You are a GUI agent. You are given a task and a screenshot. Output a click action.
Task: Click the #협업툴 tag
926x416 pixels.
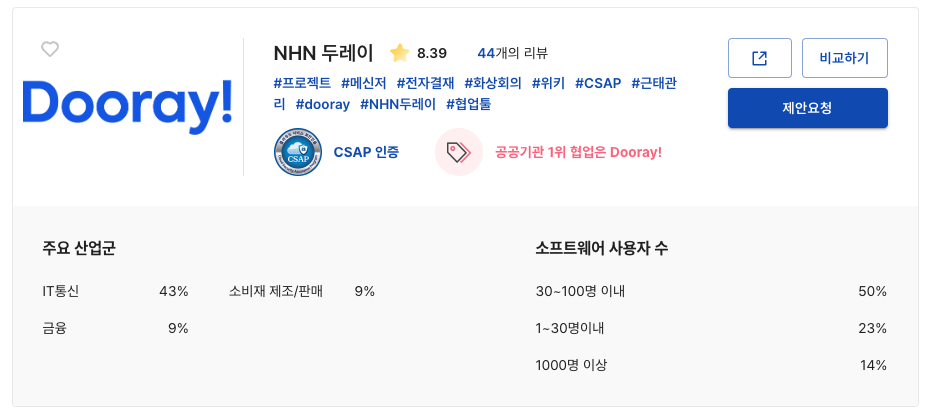click(x=469, y=104)
